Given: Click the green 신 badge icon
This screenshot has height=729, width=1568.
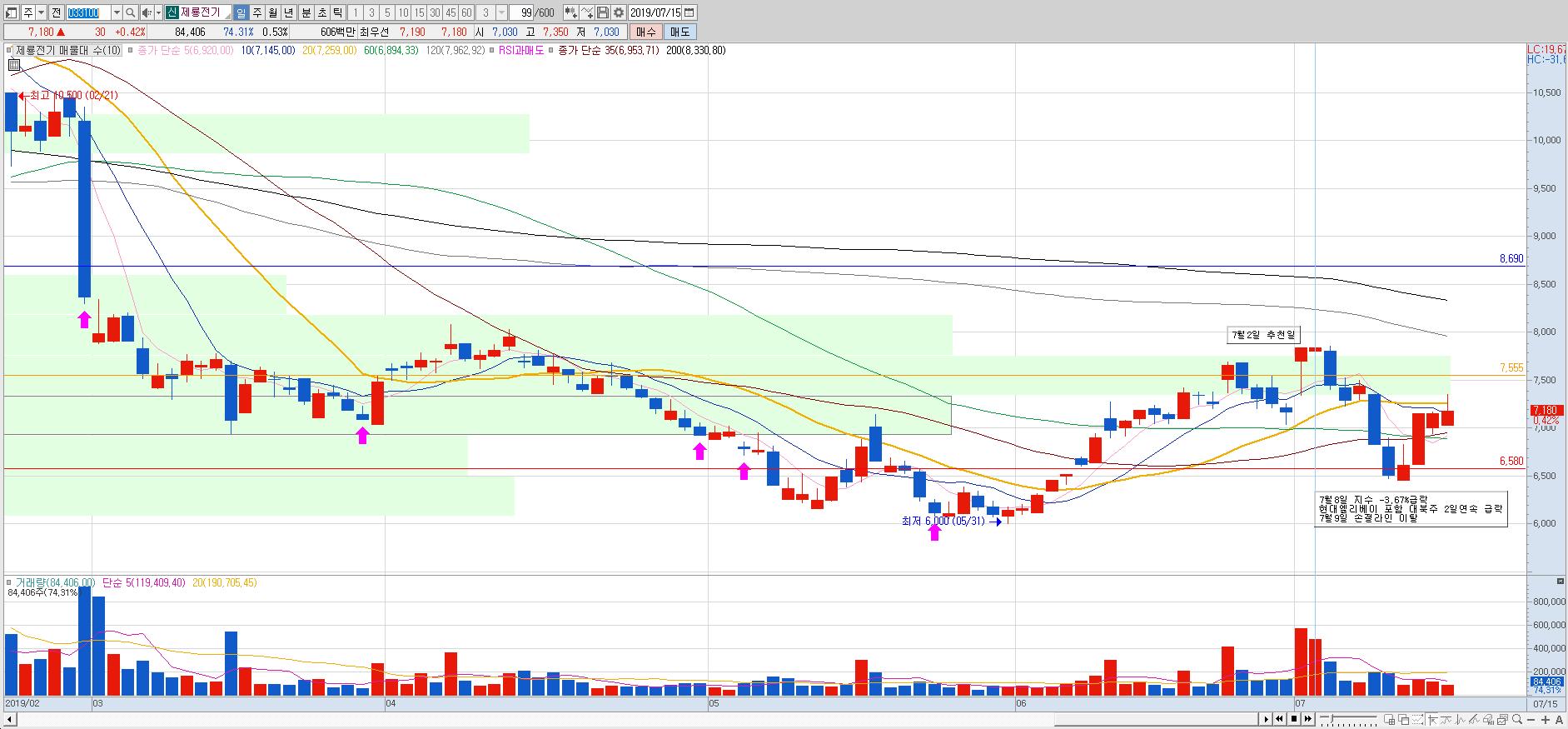Looking at the screenshot, I should point(171,12).
